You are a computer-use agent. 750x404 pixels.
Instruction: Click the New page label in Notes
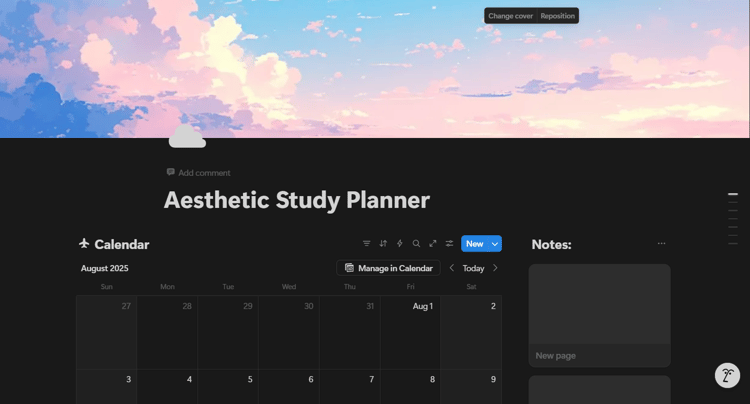point(555,356)
